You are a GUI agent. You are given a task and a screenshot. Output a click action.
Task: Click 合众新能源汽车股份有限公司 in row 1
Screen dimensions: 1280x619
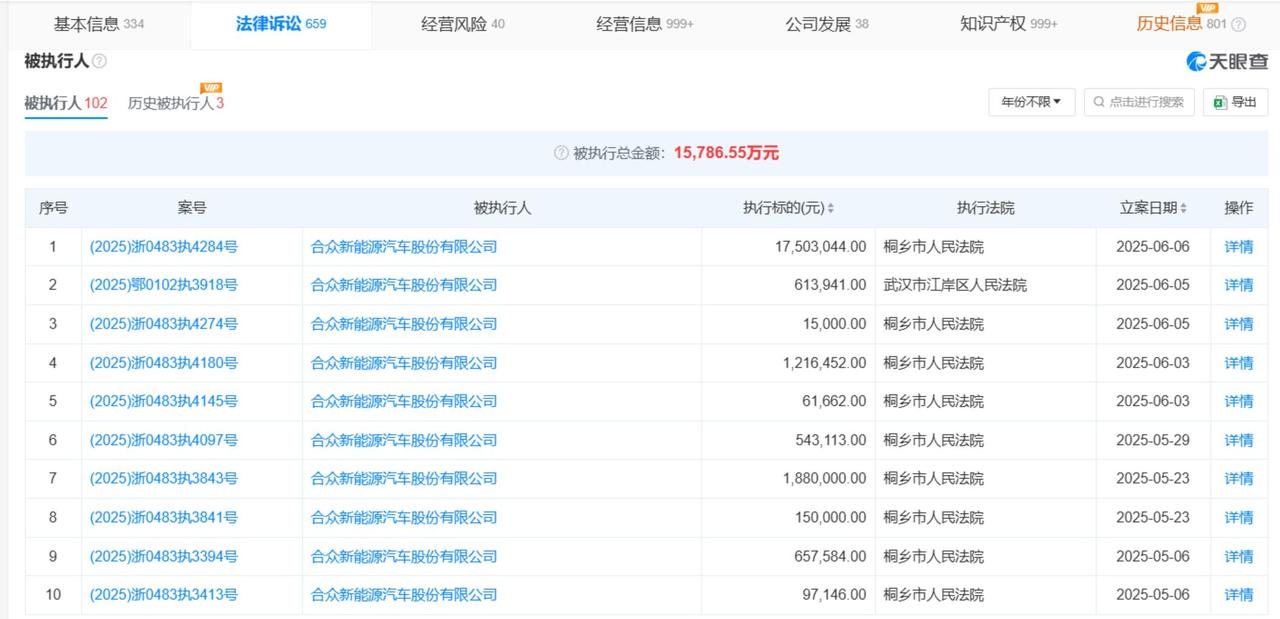404,246
